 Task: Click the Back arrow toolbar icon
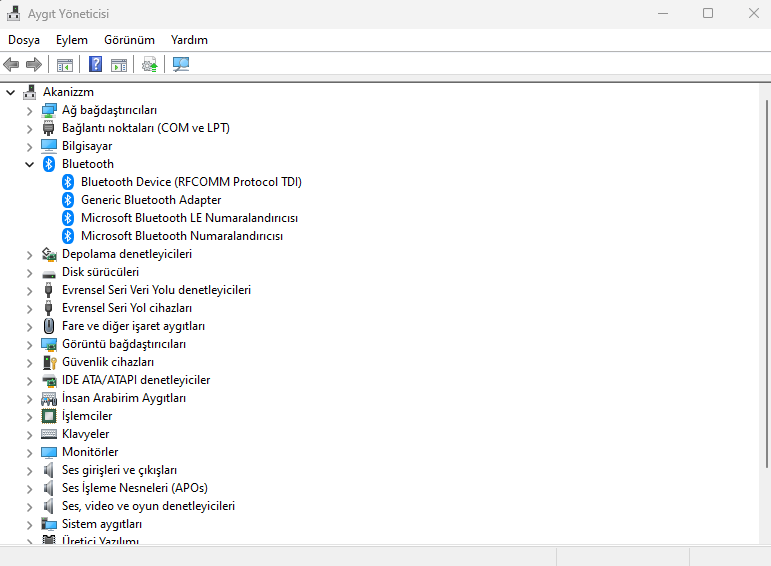pos(11,64)
